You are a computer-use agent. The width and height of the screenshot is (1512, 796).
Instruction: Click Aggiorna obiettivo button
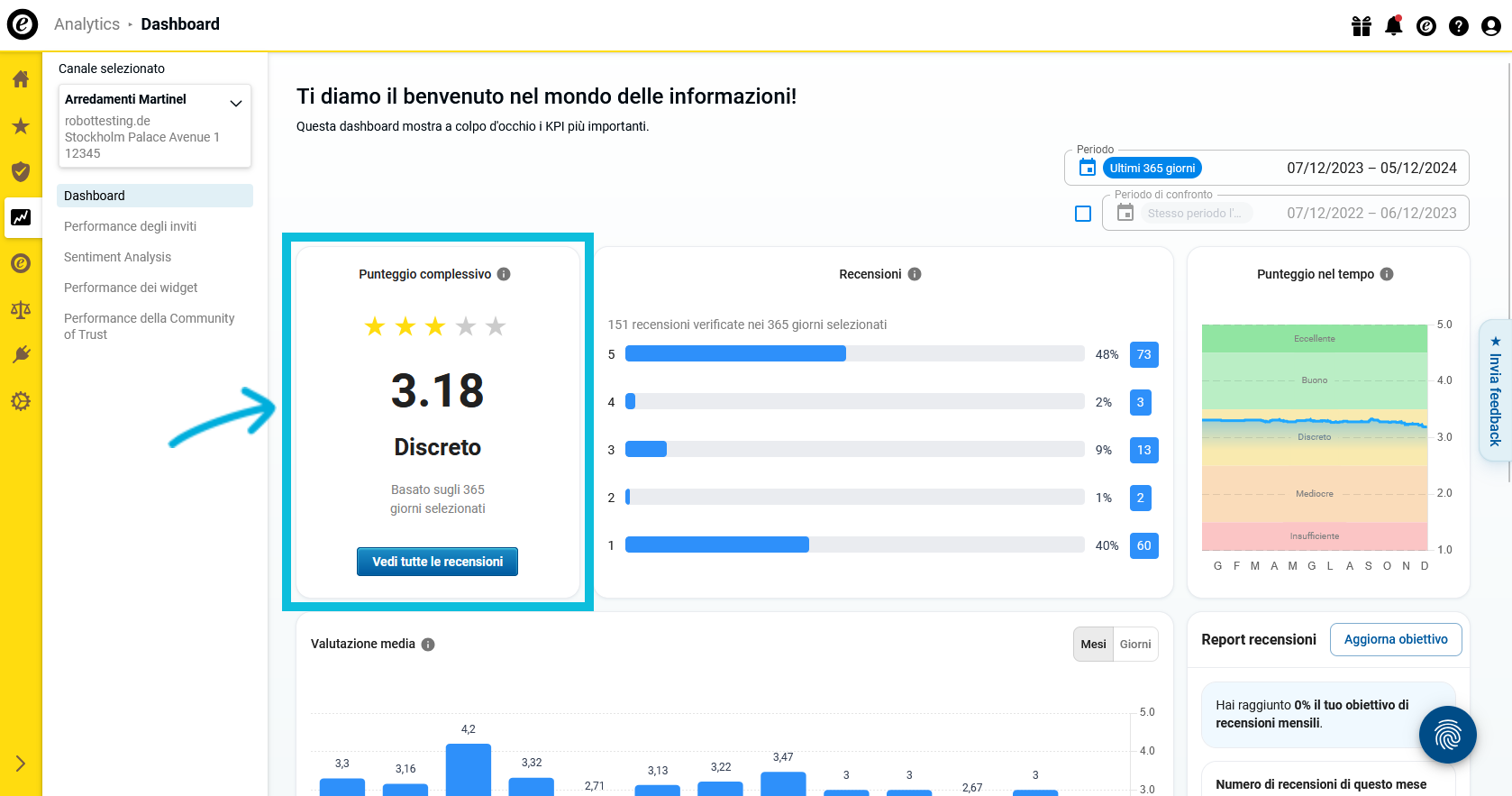tap(1396, 639)
